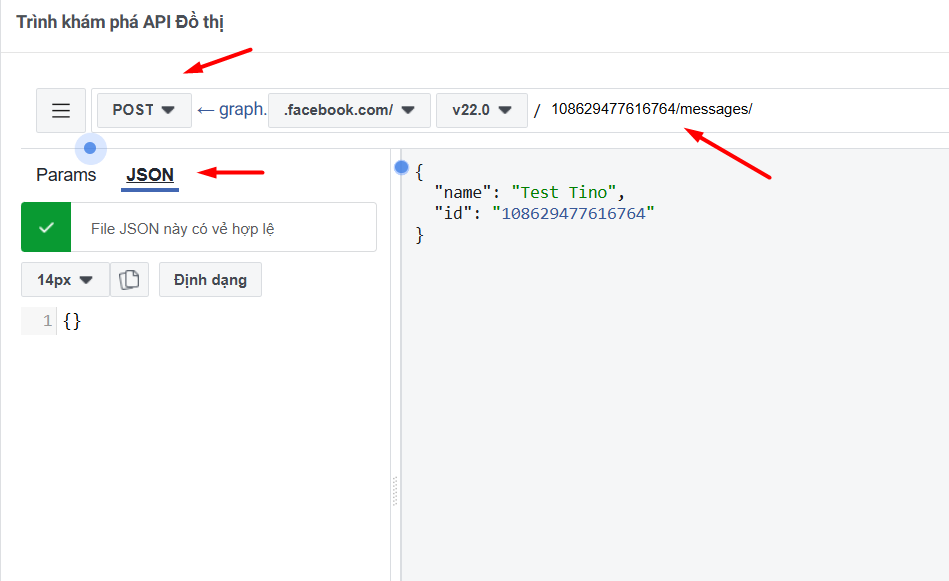Switch to the Params tab
This screenshot has width=949, height=581.
point(66,175)
